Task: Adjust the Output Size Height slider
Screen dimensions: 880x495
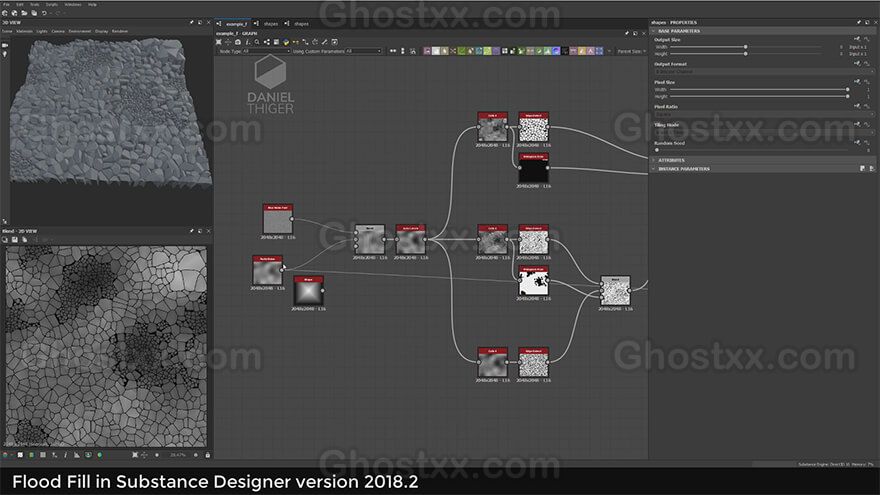Action: [746, 54]
